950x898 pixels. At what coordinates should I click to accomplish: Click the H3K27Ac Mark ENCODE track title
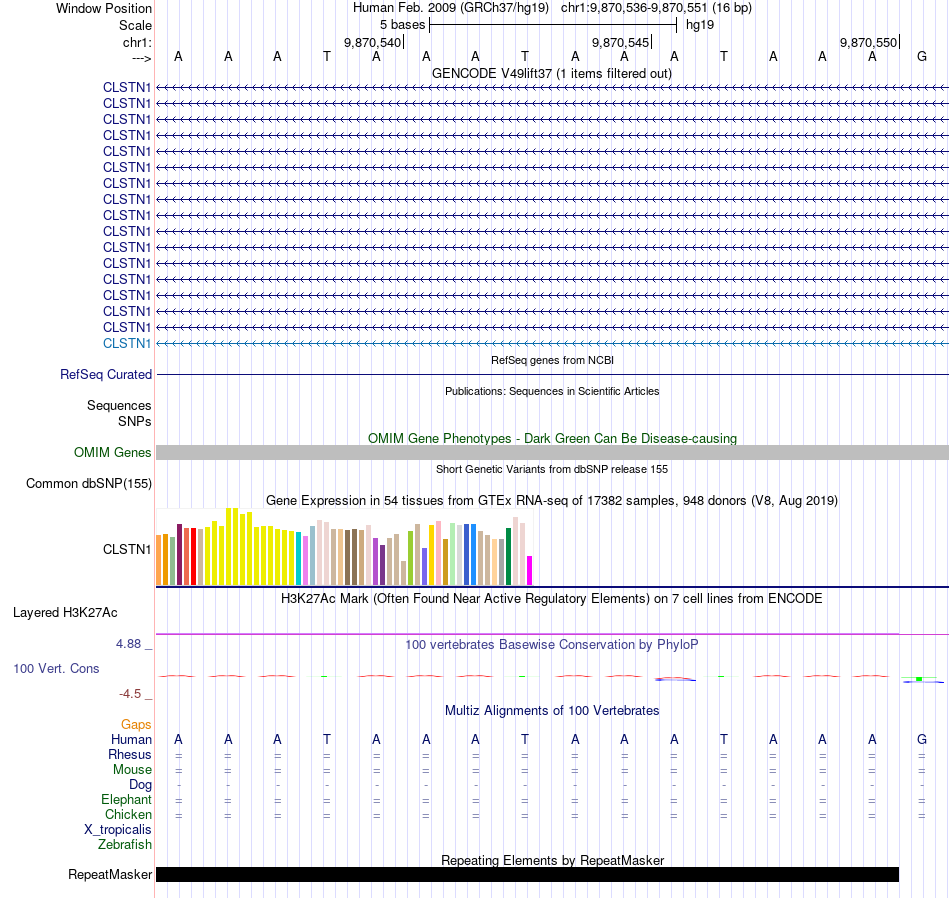[x=552, y=599]
